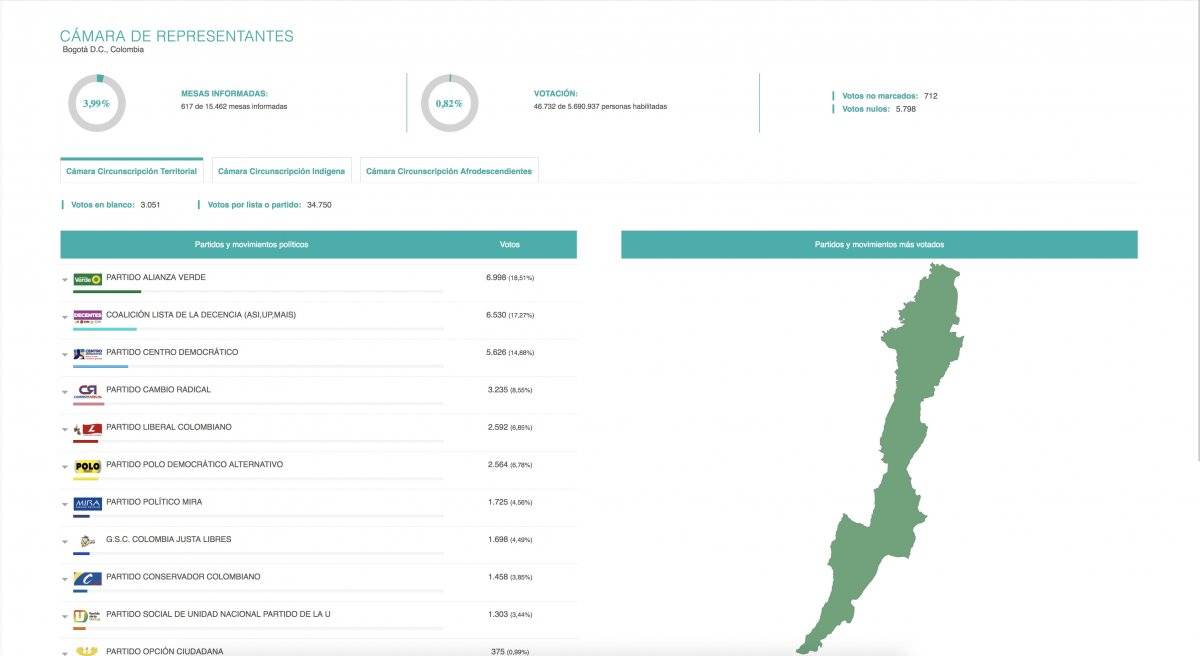
Task: Click the 'VOTACIÓN:' label
Action: pos(556,93)
